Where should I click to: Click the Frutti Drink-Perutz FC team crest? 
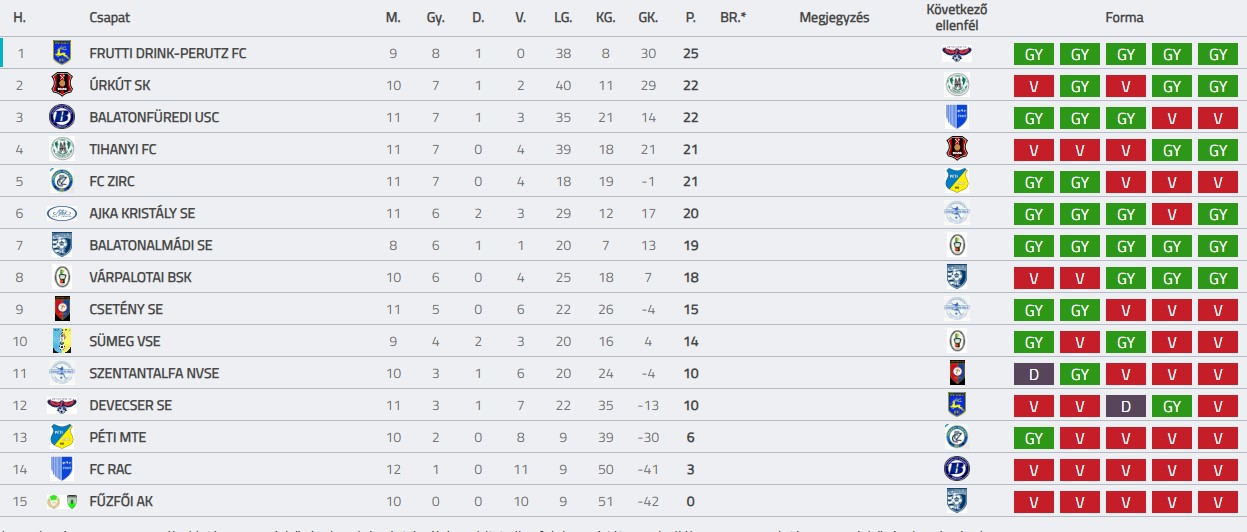62,53
